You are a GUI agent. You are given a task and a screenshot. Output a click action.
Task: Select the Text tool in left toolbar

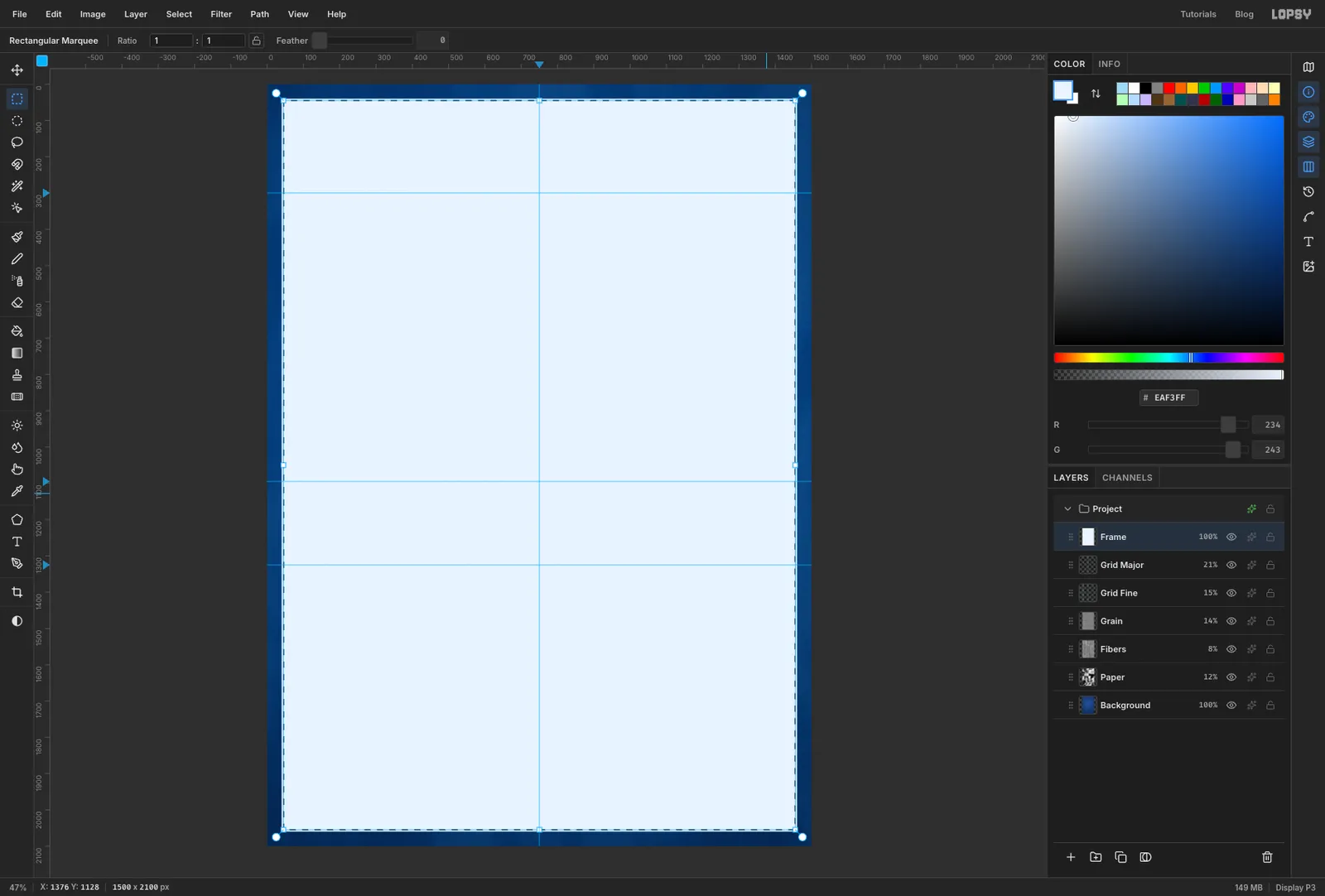[x=17, y=542]
